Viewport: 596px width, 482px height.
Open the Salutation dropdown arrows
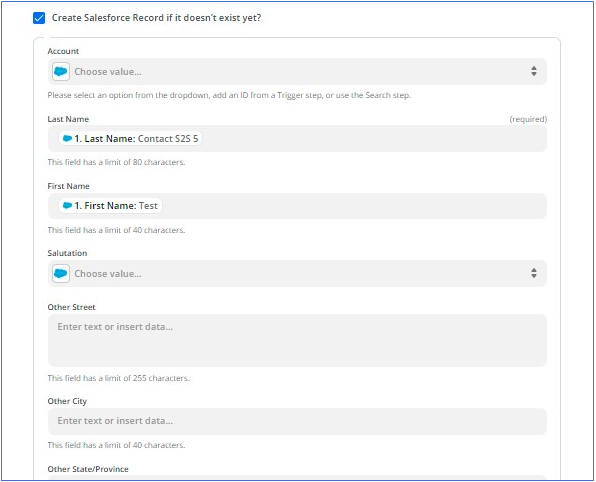[x=534, y=273]
